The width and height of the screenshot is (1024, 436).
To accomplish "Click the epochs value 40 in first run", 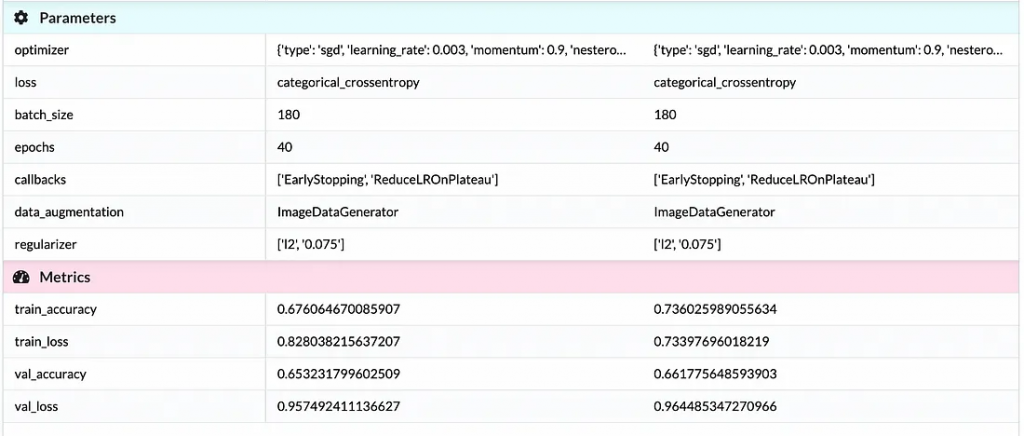I will point(285,148).
